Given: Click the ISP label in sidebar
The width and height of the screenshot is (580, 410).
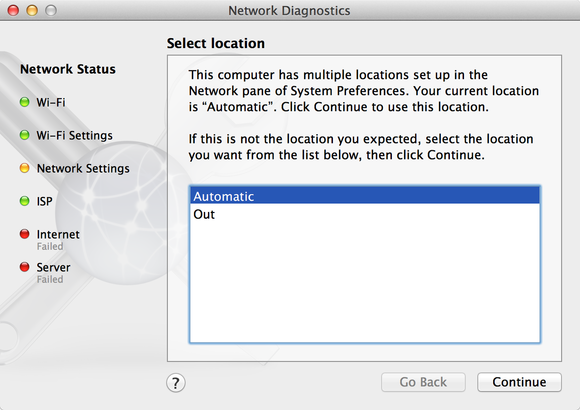Looking at the screenshot, I should 44,201.
